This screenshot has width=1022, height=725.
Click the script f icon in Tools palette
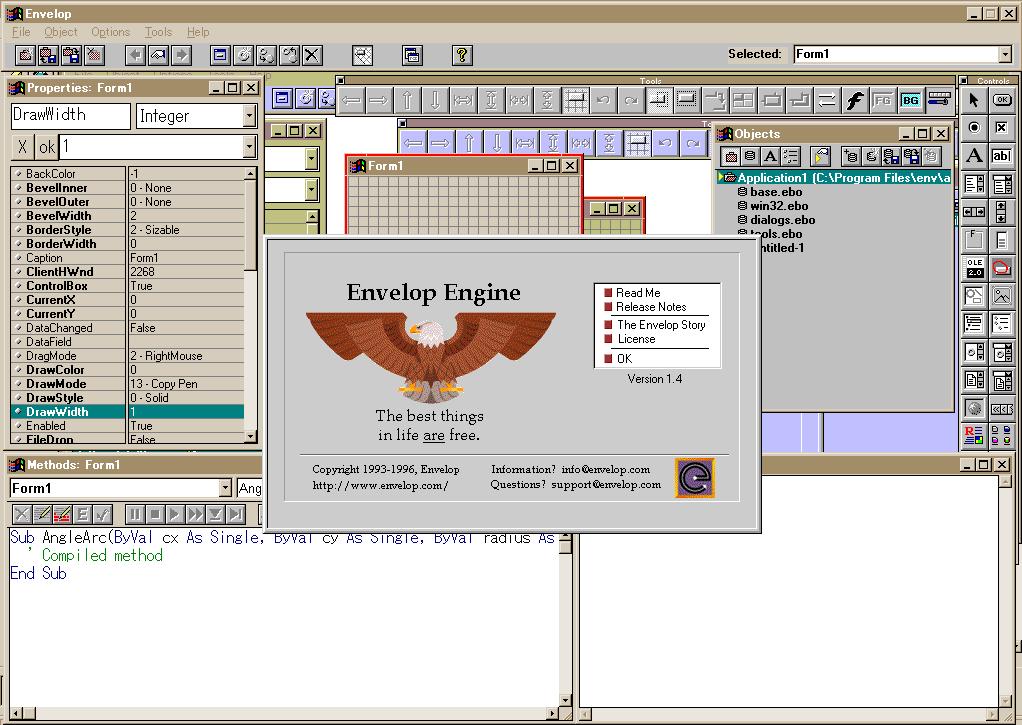pos(854,100)
